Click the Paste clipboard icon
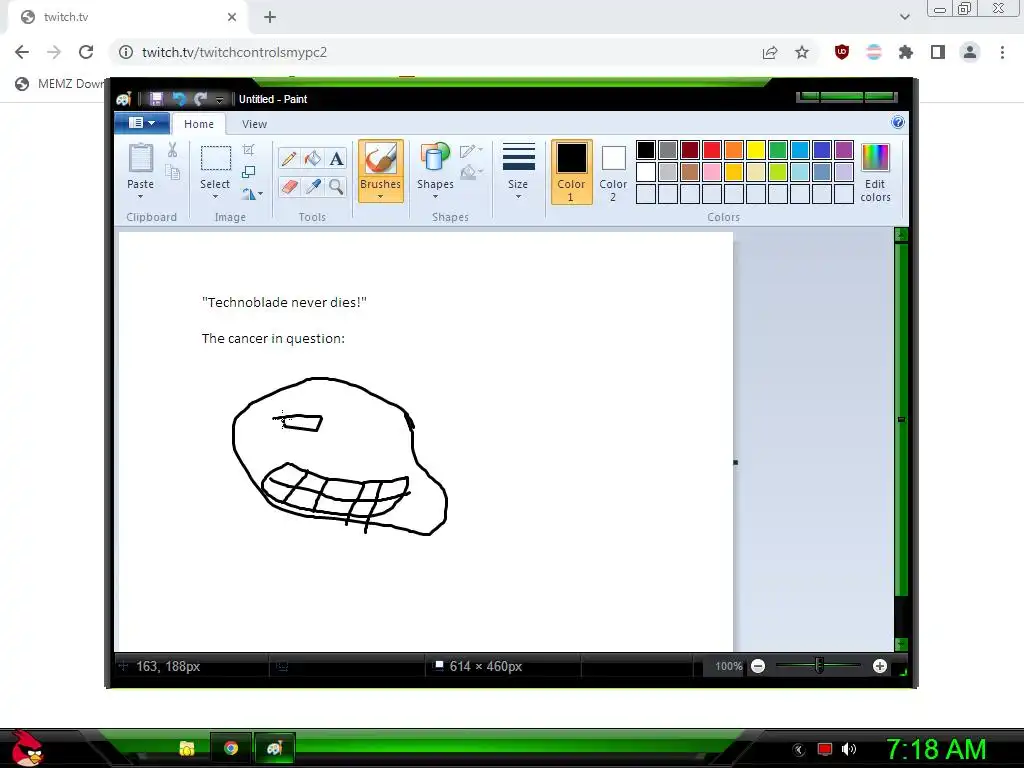 (x=140, y=159)
